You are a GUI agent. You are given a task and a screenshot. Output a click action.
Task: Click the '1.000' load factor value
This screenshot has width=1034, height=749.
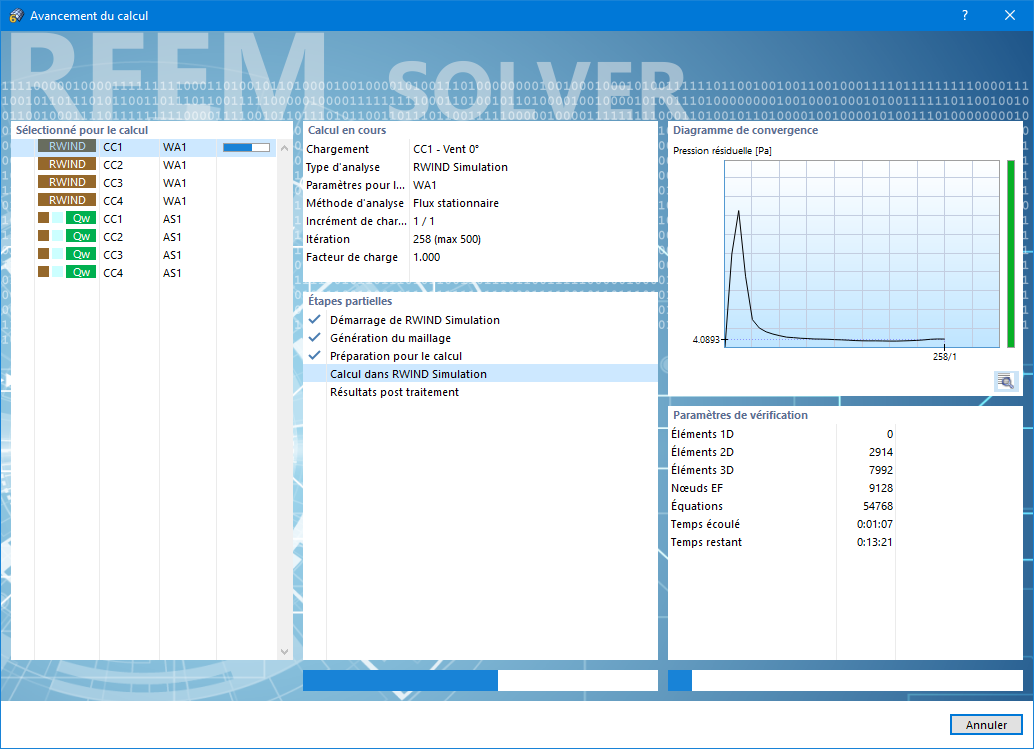pos(427,257)
